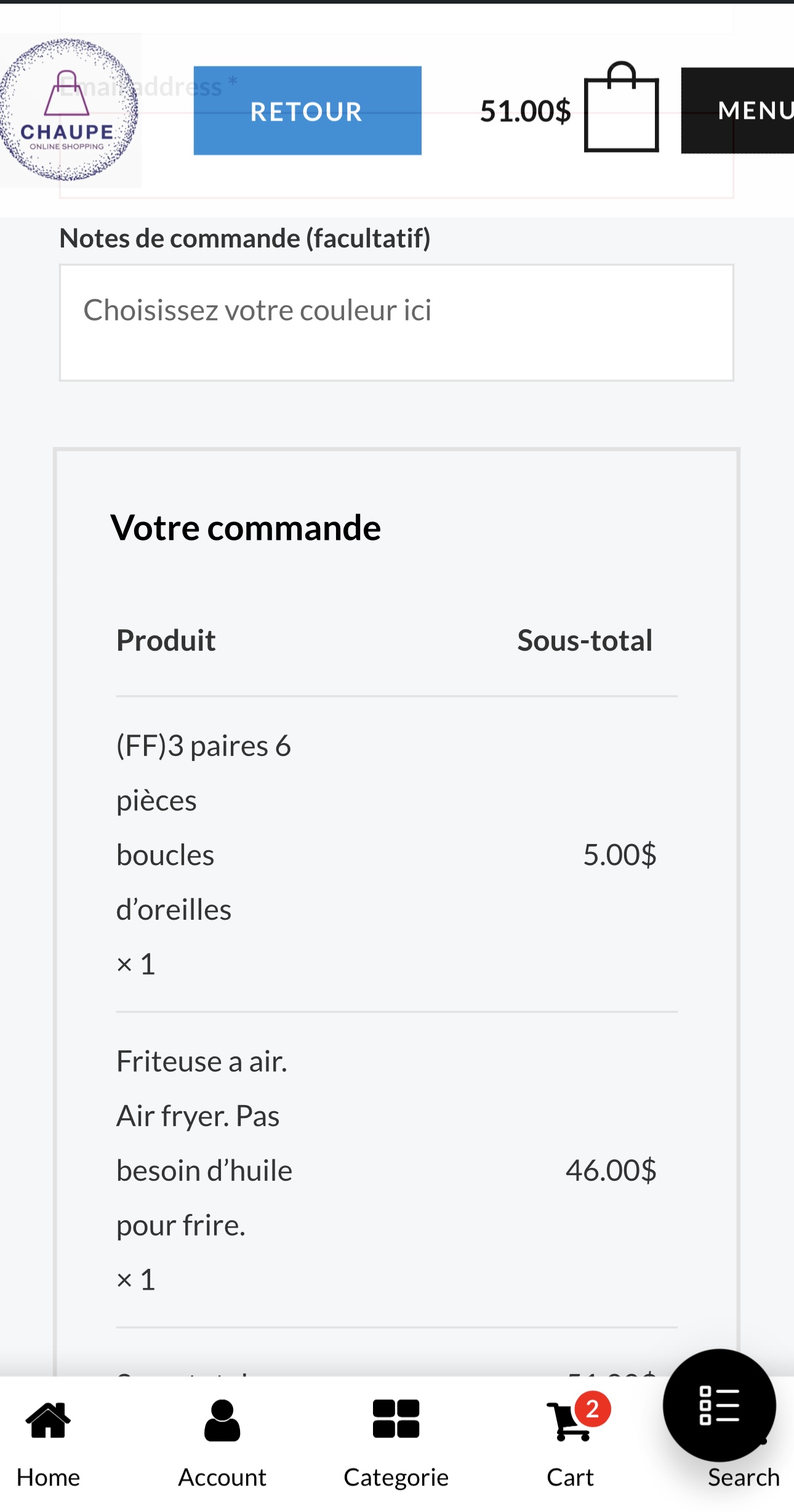Click the Votre commande heading
The image size is (794, 1512).
246,528
